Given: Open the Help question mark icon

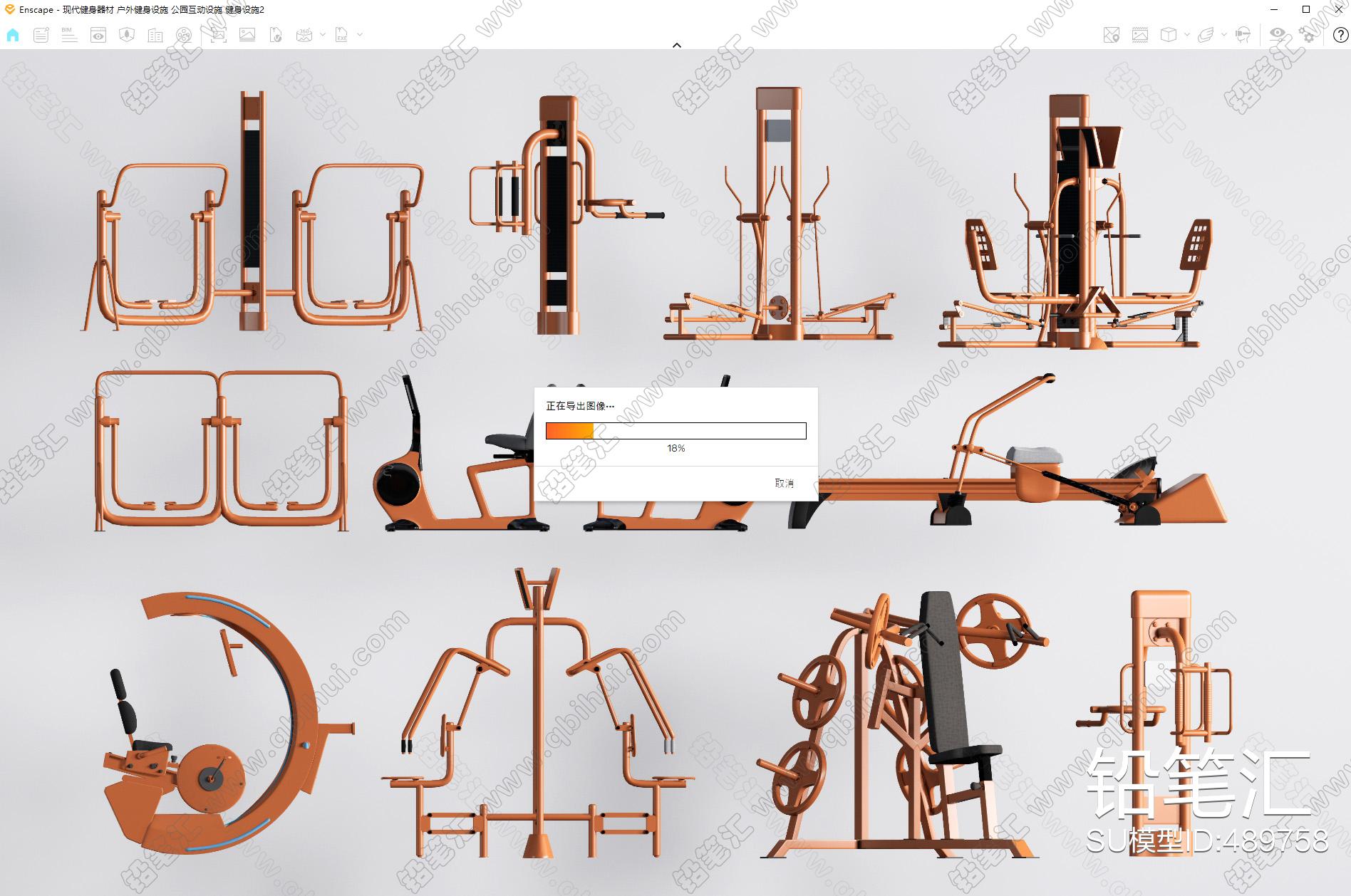Looking at the screenshot, I should (1340, 35).
